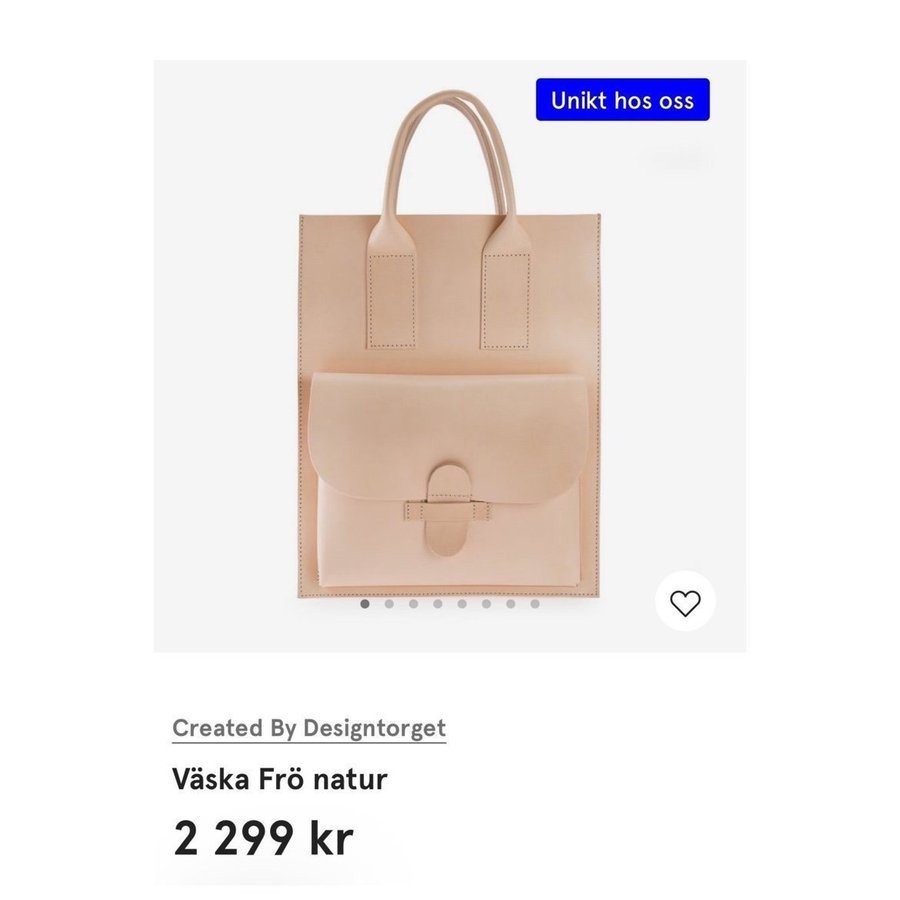Open the beige leather bag product photo

coord(449,344)
